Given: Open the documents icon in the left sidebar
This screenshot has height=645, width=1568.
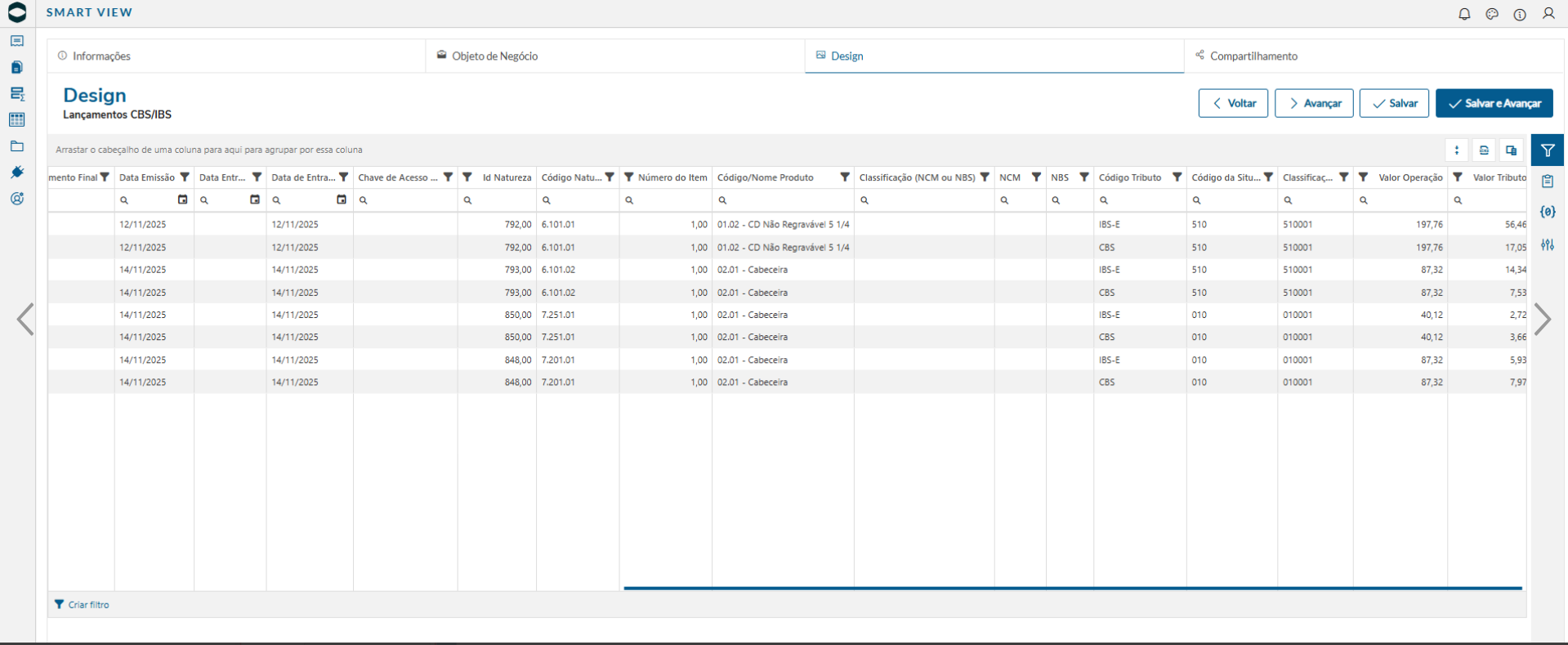Looking at the screenshot, I should 17,67.
